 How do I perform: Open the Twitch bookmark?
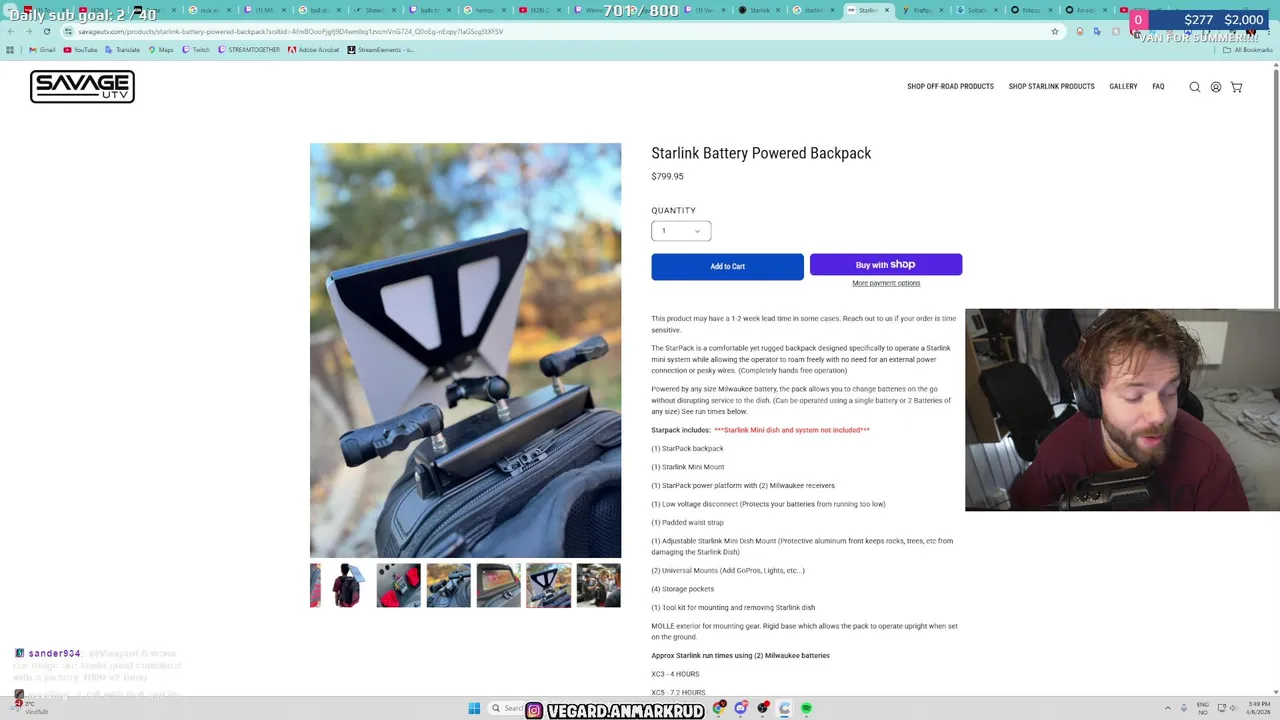pyautogui.click(x=195, y=49)
